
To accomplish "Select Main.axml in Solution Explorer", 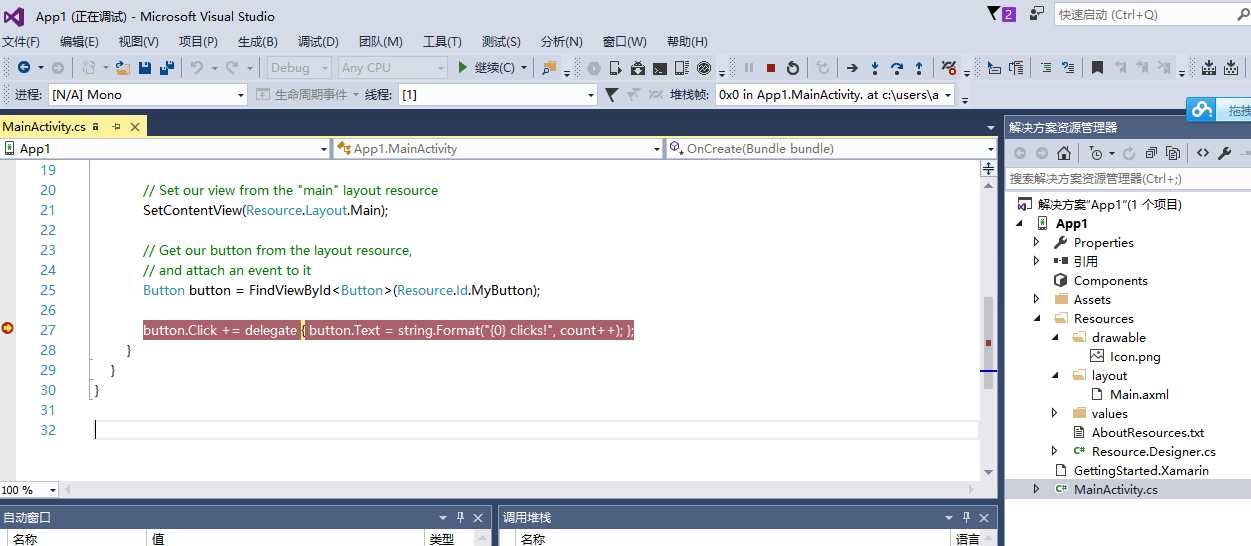I will [x=1139, y=394].
